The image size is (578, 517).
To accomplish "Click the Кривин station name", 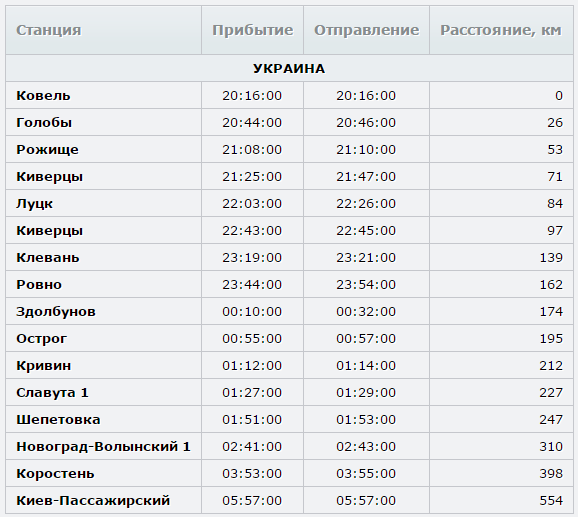I will [43, 366].
